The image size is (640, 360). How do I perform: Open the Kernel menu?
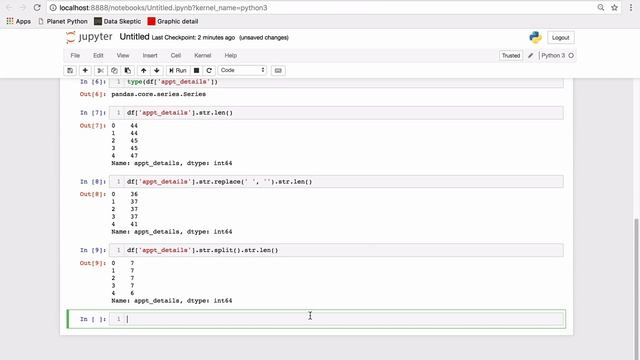202,56
